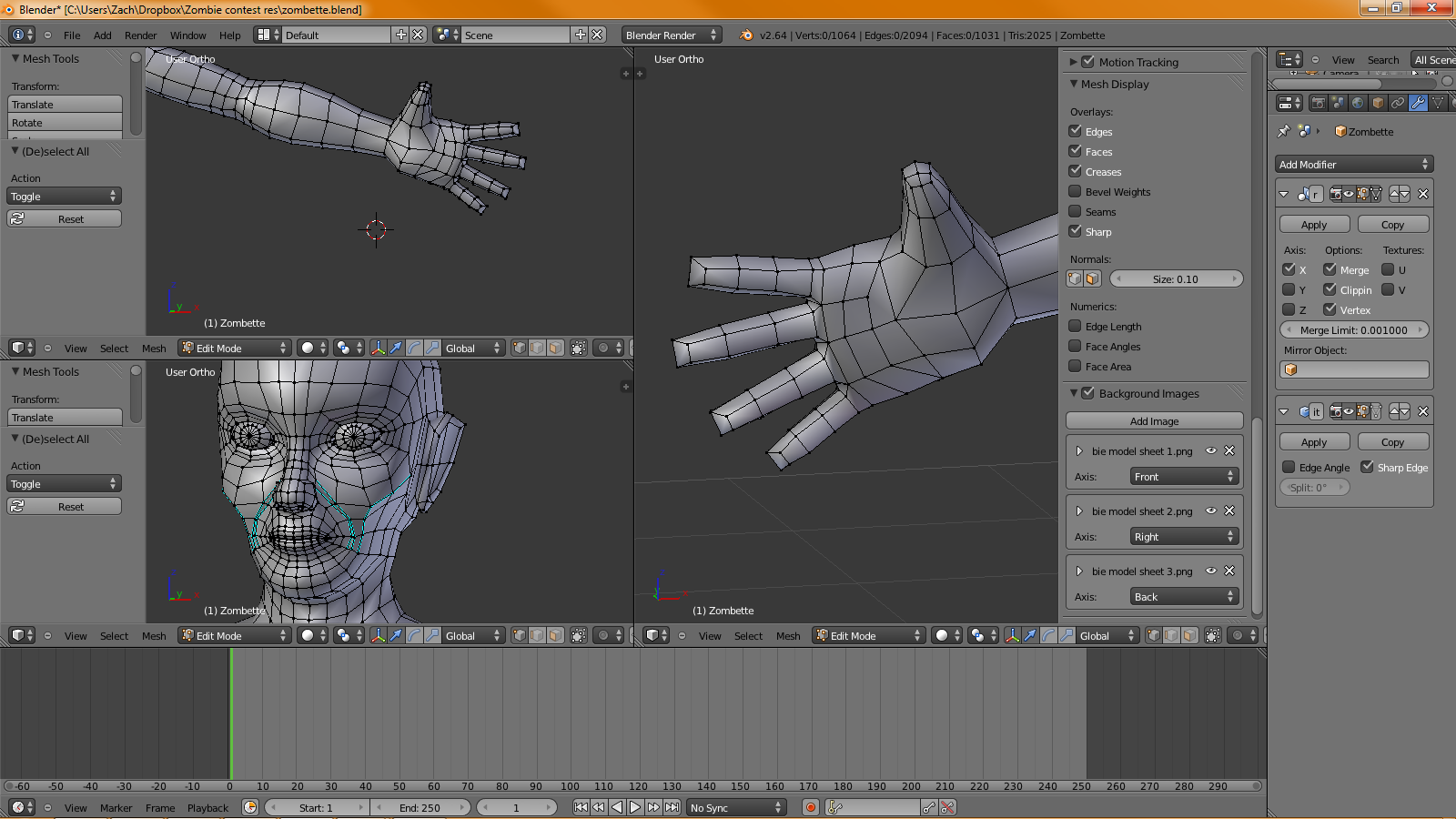
Task: Open the Axis Front dropdown
Action: [x=1184, y=476]
